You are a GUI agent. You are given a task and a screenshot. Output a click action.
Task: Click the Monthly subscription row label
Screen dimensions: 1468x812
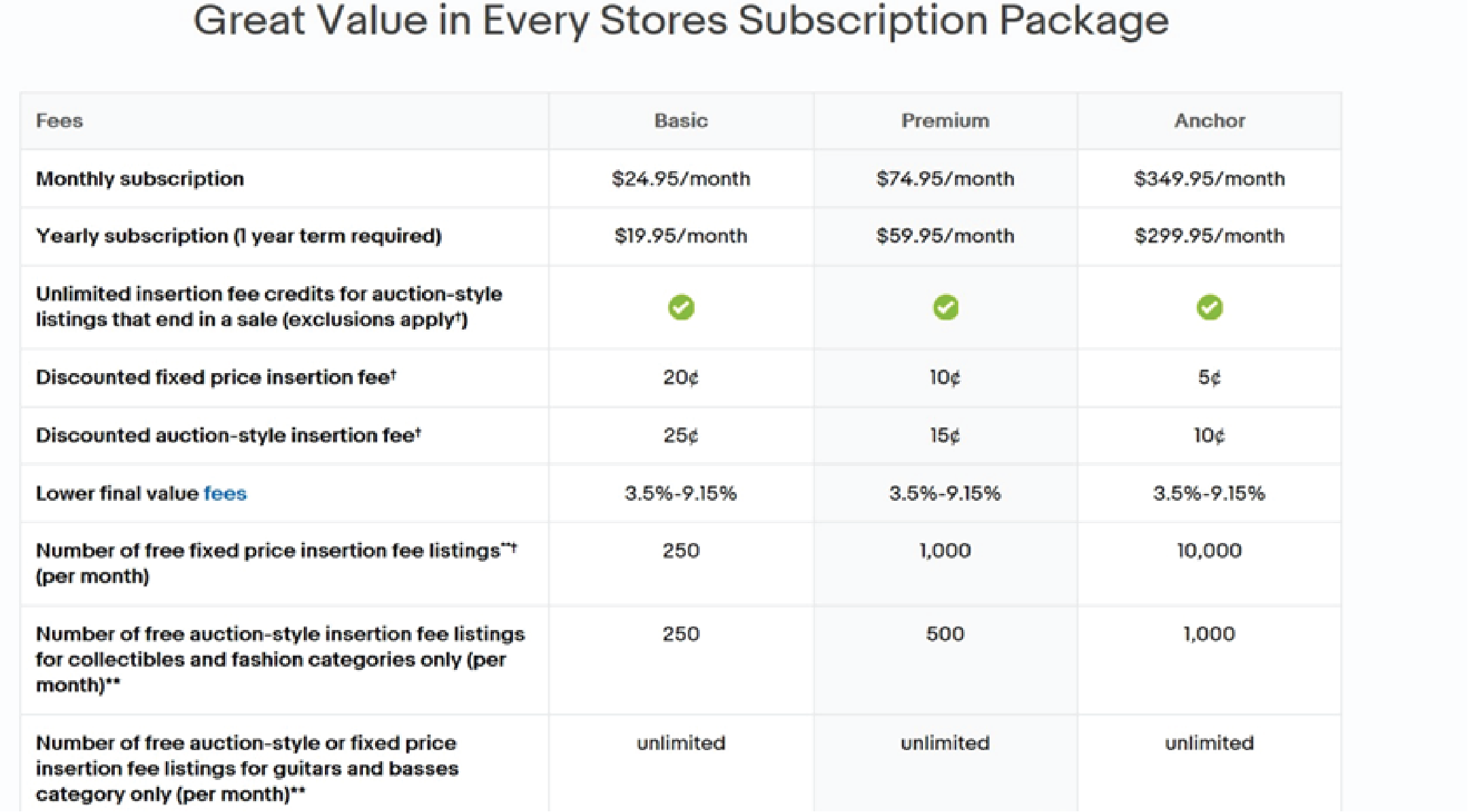pos(140,179)
